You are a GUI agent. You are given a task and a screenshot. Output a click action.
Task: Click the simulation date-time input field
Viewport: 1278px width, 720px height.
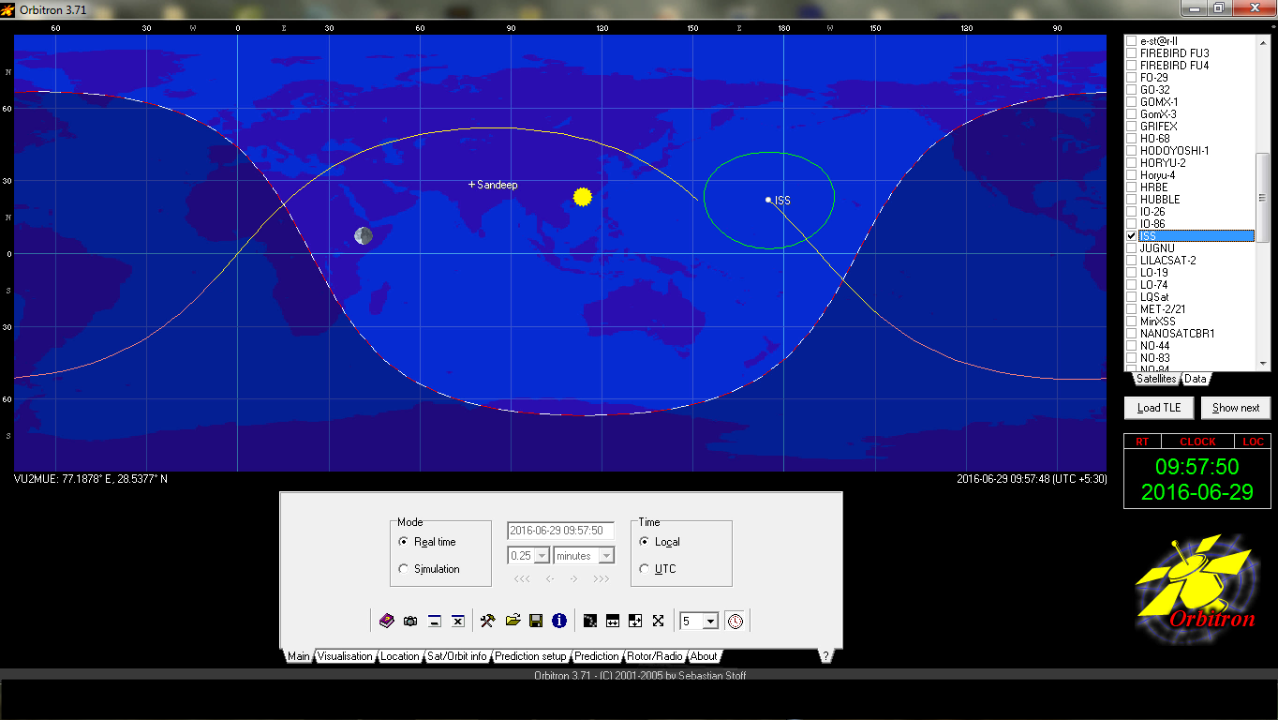(x=561, y=531)
